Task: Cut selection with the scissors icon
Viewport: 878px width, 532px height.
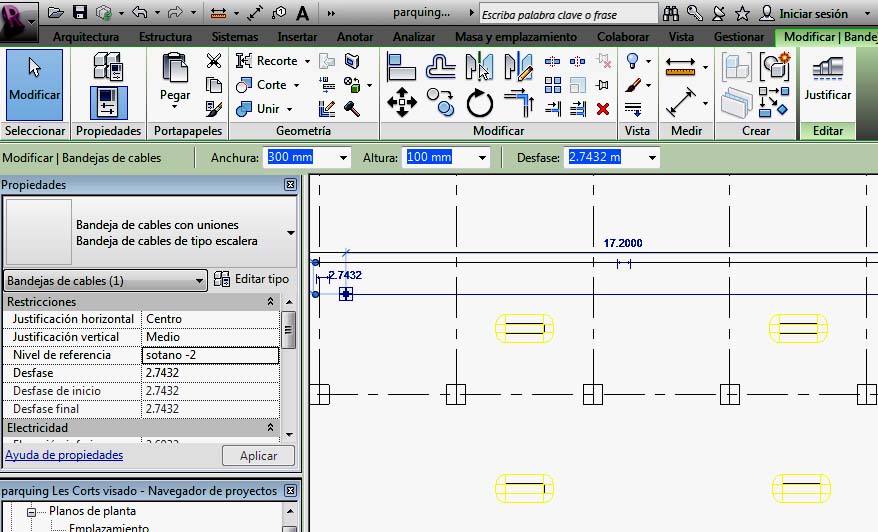Action: pyautogui.click(x=213, y=61)
